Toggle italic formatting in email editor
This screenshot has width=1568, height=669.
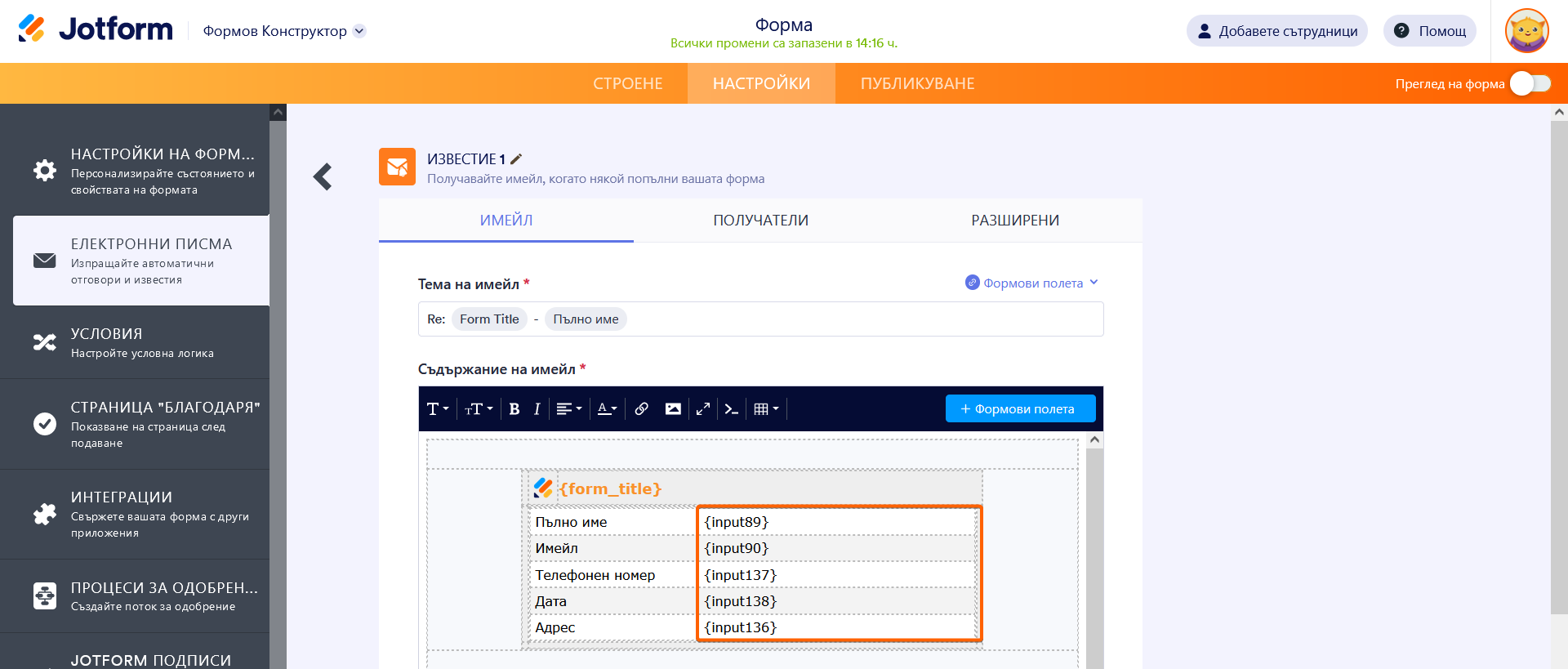537,409
